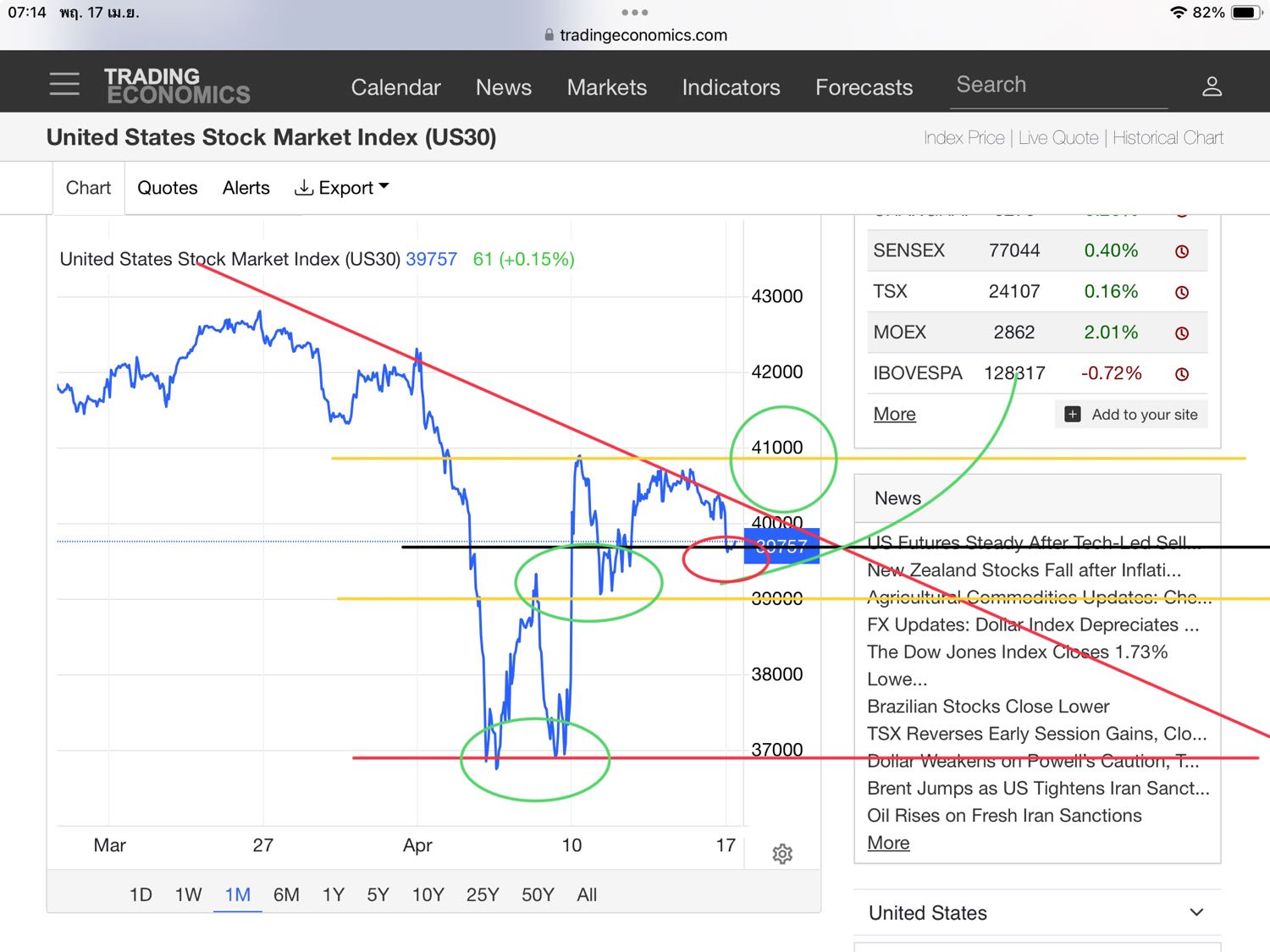Open More link under News list

coord(888,843)
